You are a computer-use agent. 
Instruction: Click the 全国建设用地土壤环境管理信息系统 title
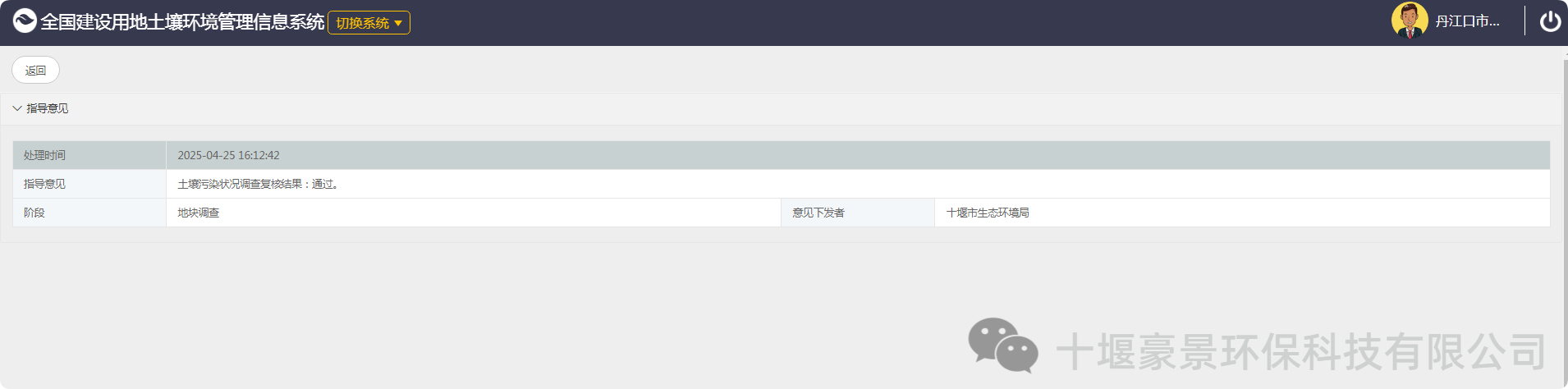point(182,22)
